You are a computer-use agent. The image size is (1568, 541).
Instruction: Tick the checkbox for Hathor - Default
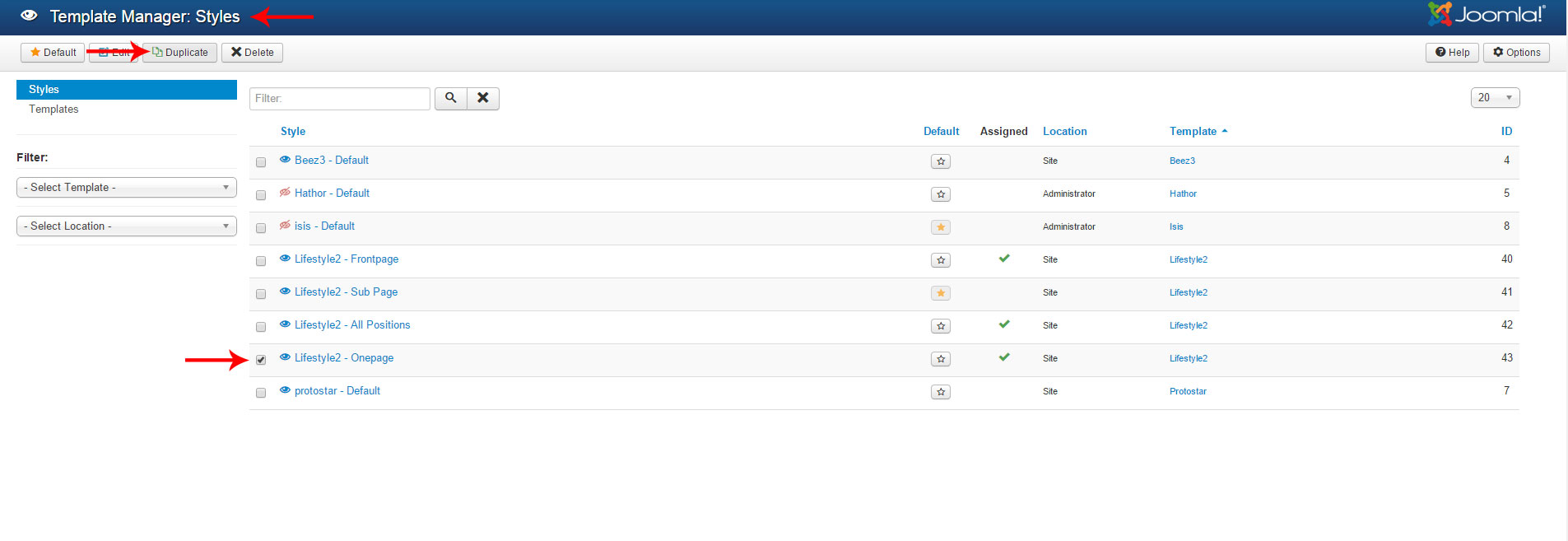point(261,195)
